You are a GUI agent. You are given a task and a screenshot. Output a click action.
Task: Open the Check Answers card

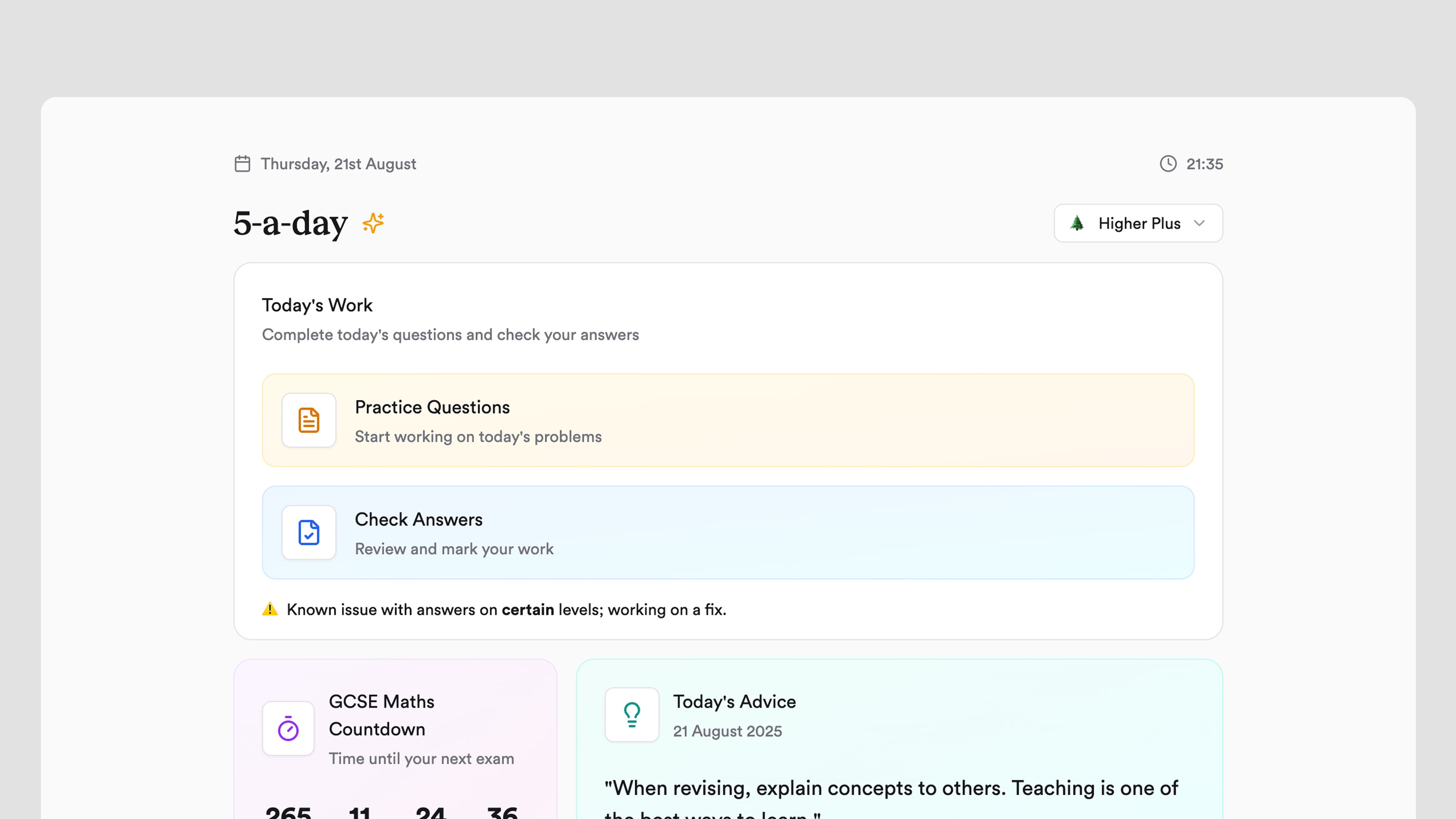(x=728, y=532)
